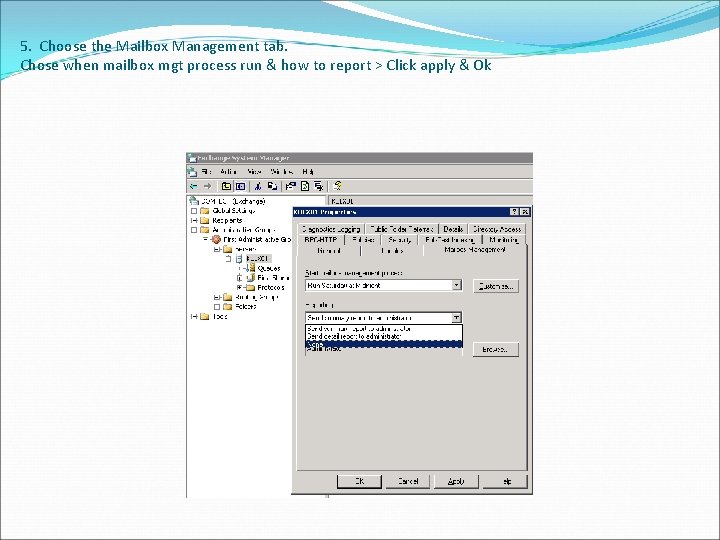Expand the Folders tree node
The width and height of the screenshot is (720, 540).
click(x=217, y=307)
